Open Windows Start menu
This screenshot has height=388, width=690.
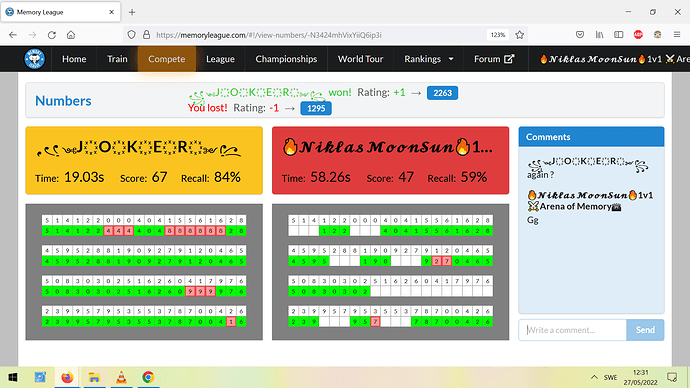point(13,377)
